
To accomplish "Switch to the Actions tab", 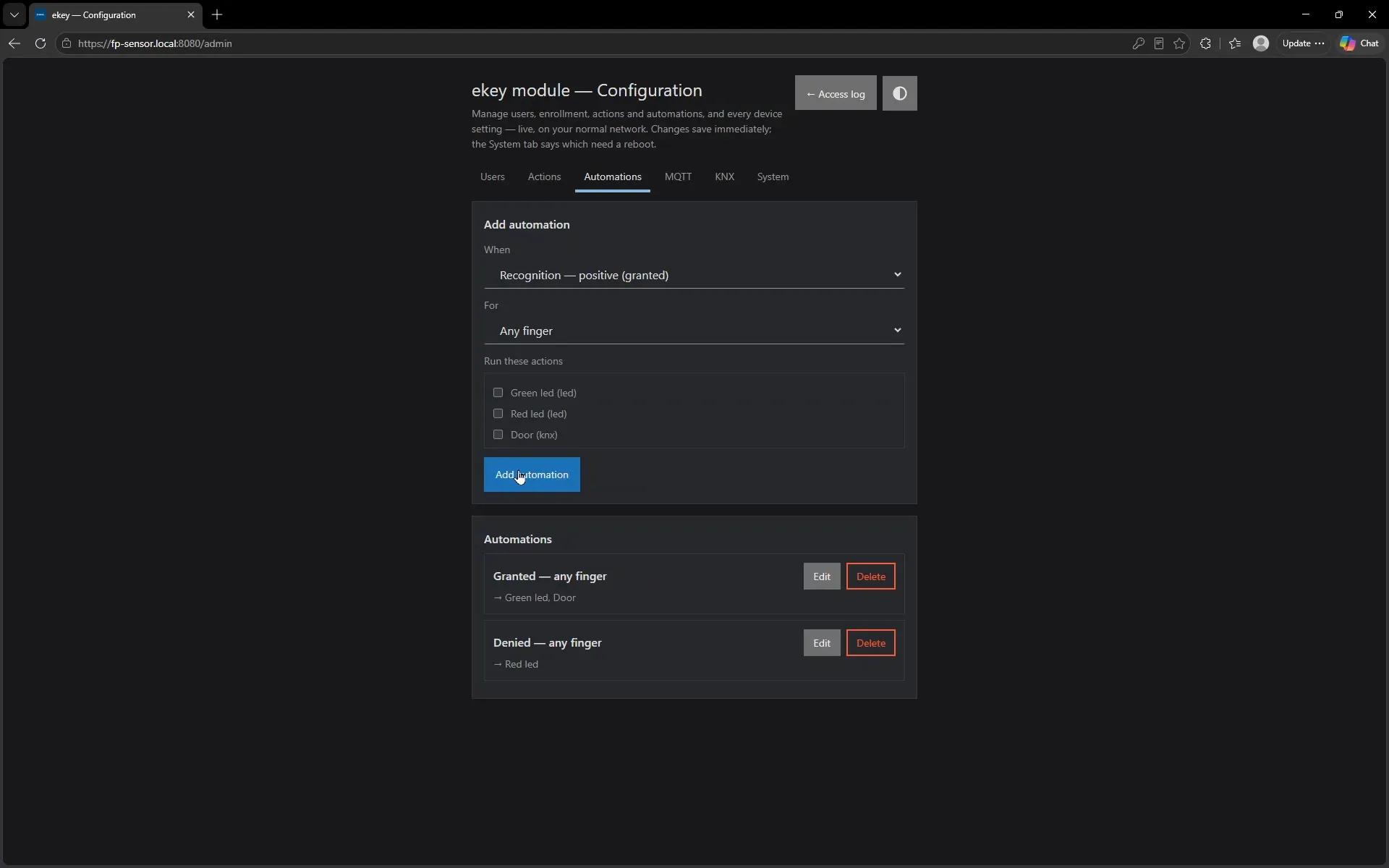I will click(x=544, y=176).
